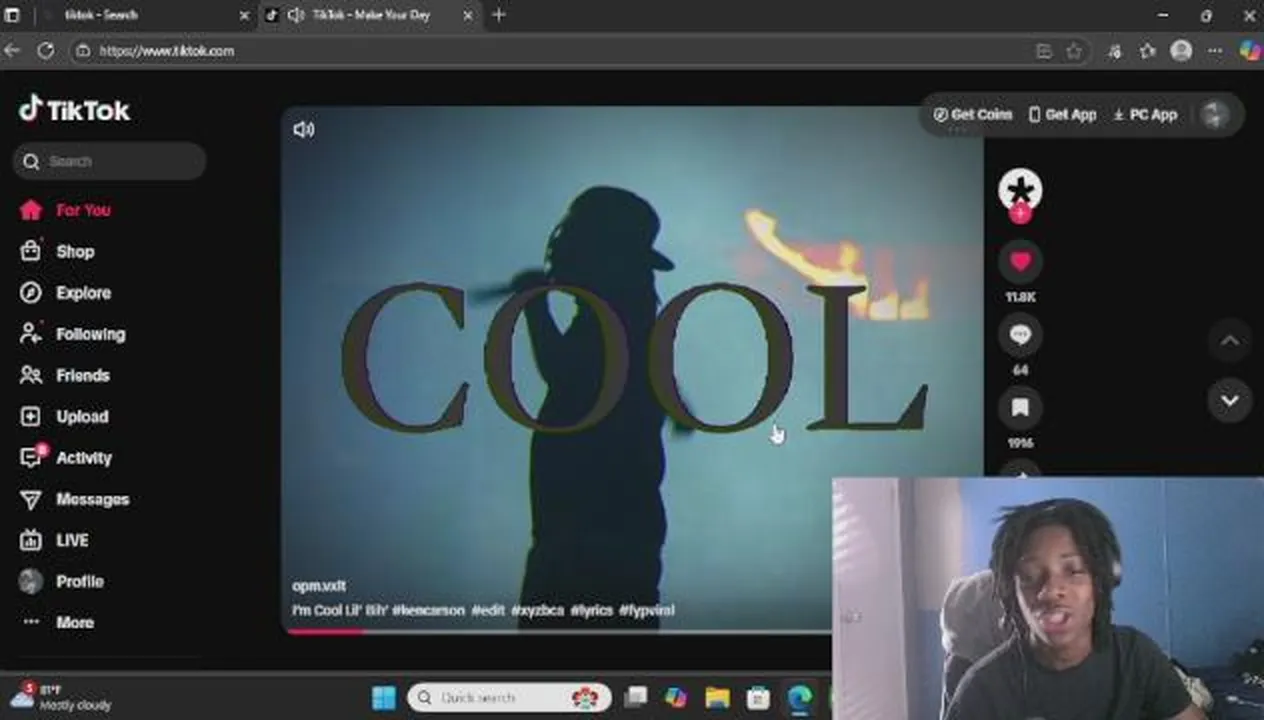Click the TikTok logo
1264x720 pixels.
(75, 109)
